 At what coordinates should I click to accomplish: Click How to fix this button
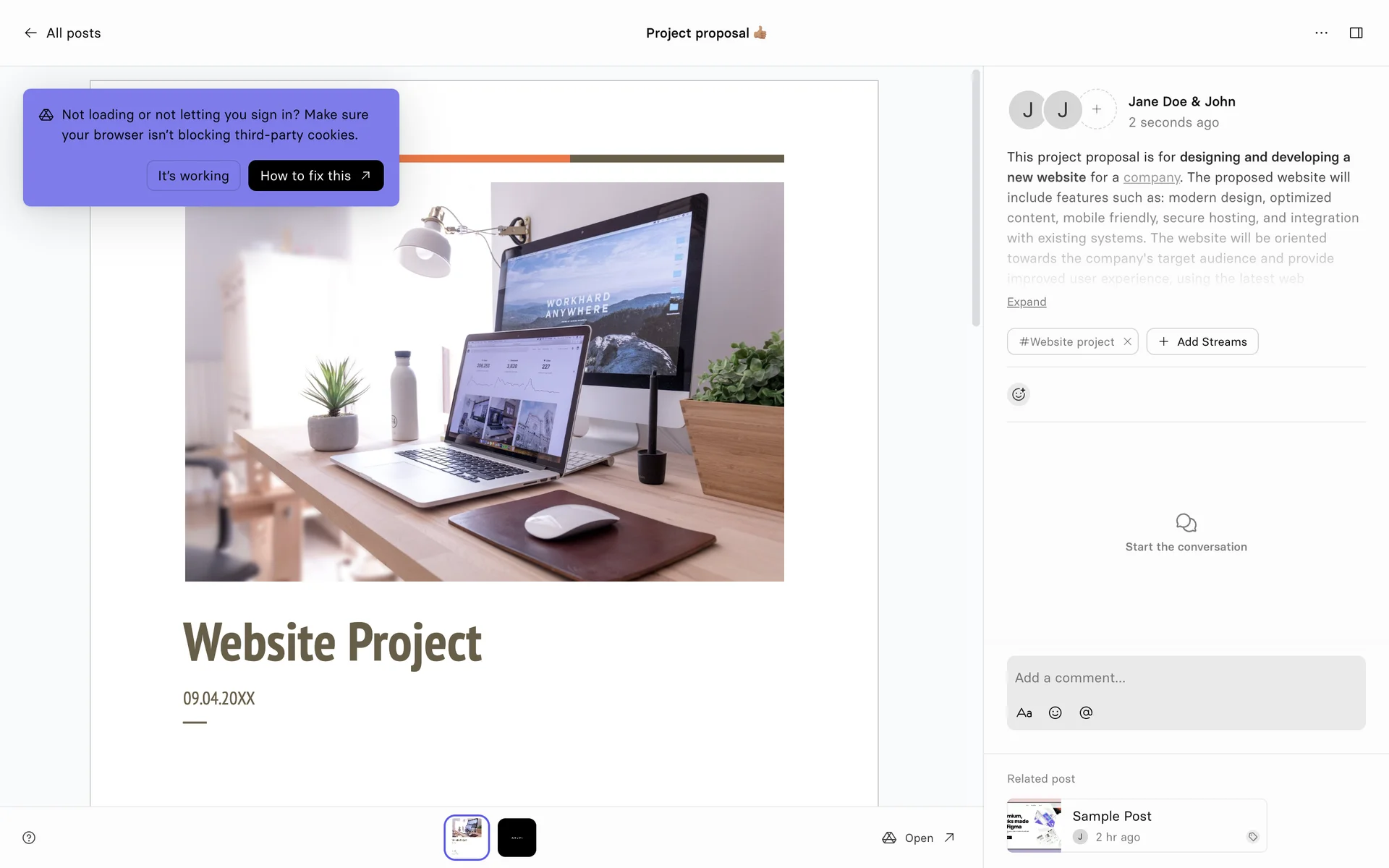[x=315, y=176]
